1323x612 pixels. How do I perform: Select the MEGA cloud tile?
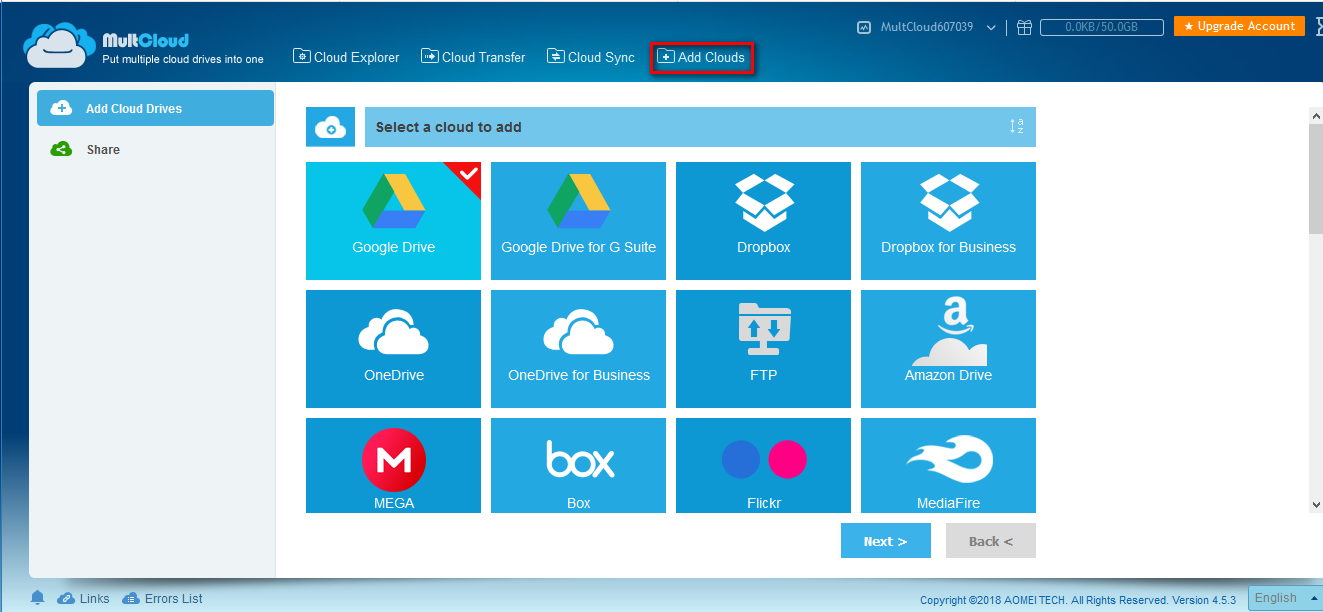tap(393, 465)
